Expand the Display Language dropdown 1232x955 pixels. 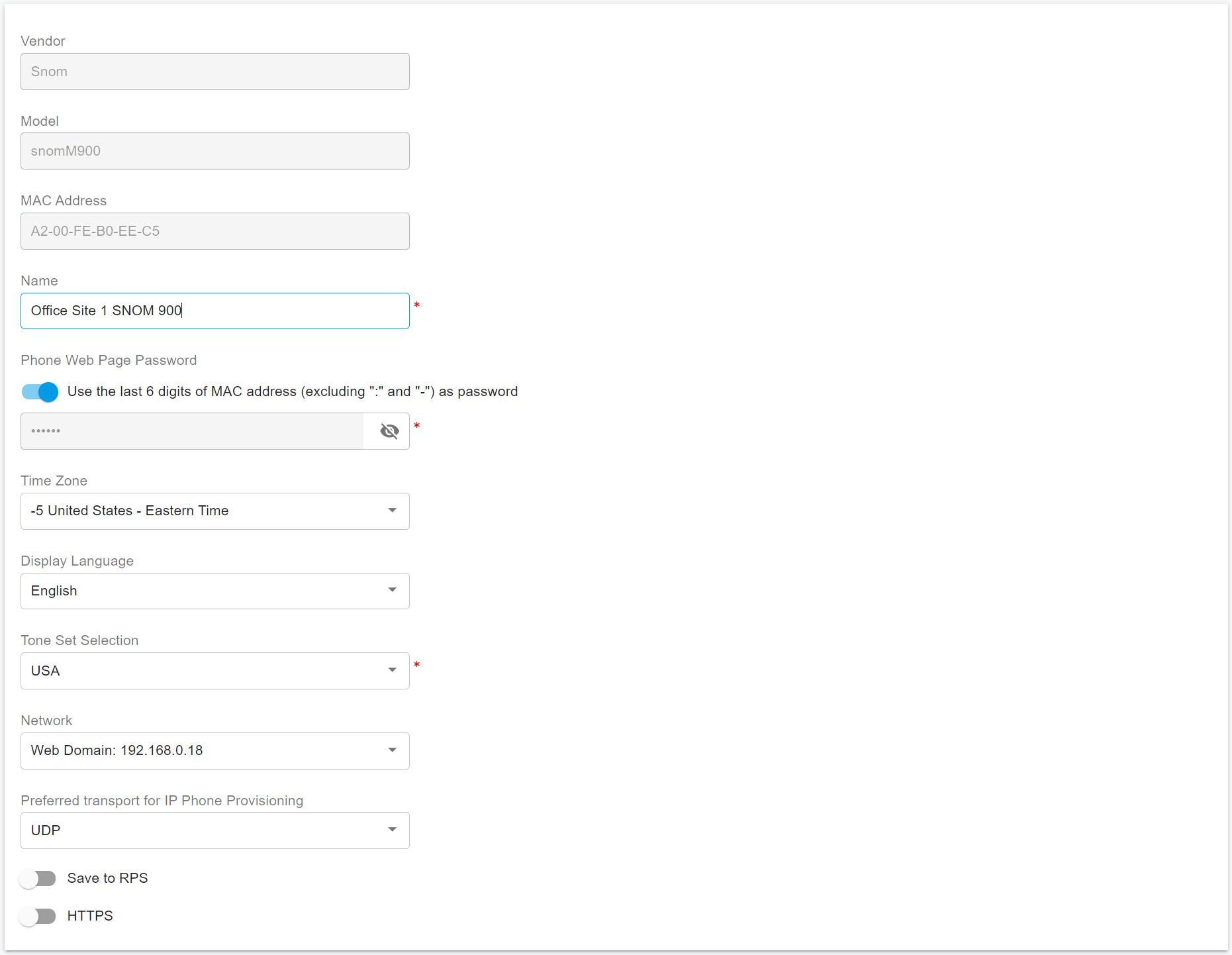214,591
